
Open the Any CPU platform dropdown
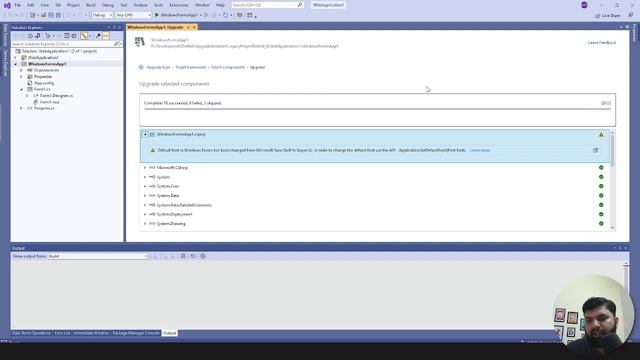click(133, 15)
